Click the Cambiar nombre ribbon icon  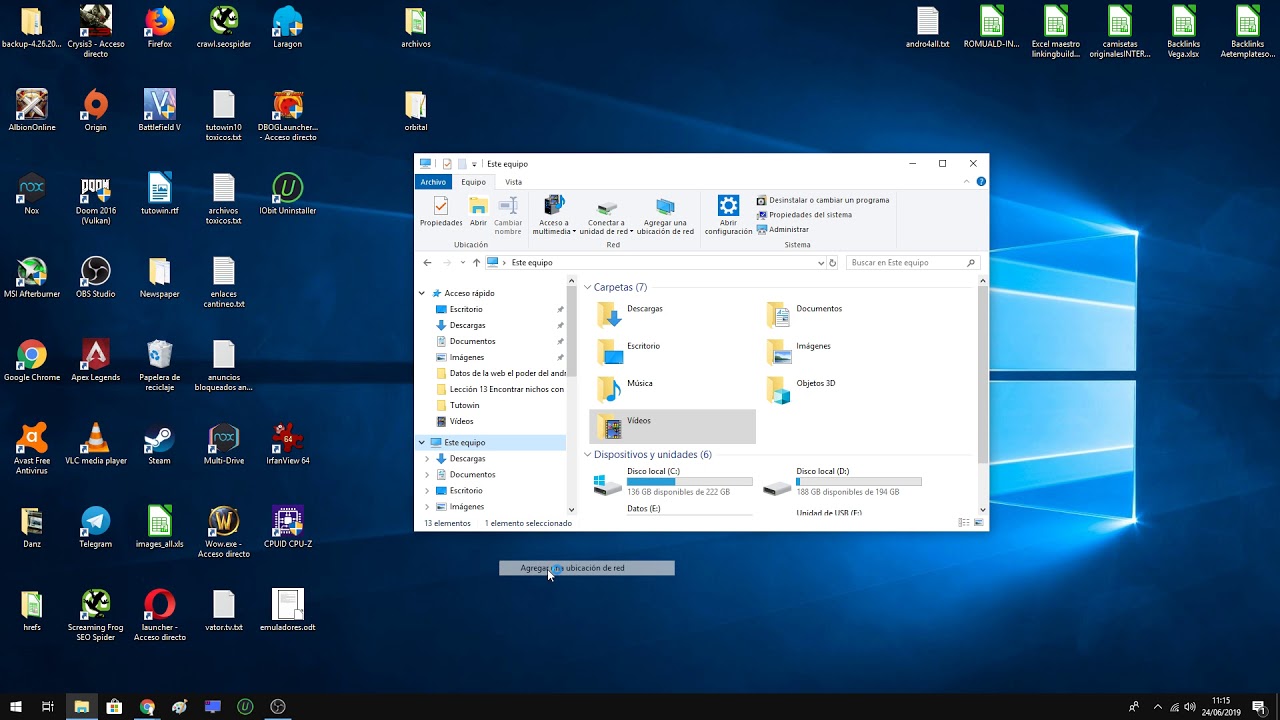point(508,214)
